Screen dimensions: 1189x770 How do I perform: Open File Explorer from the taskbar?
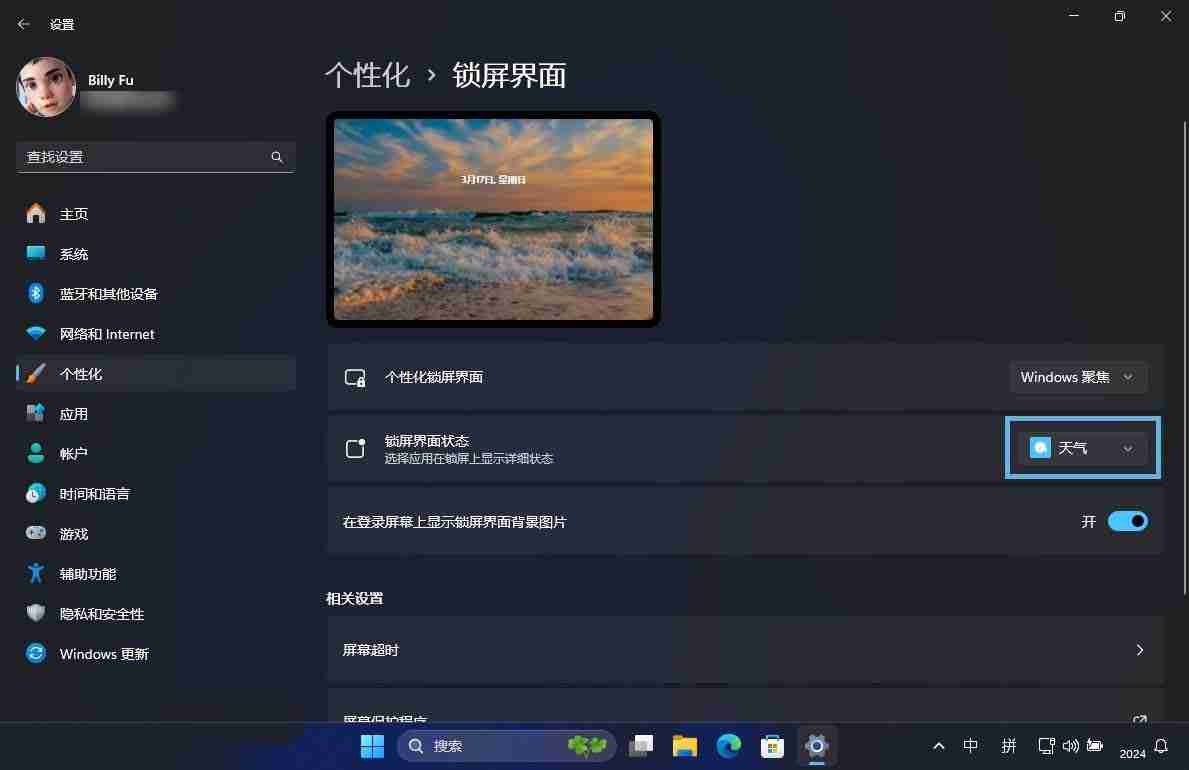684,745
